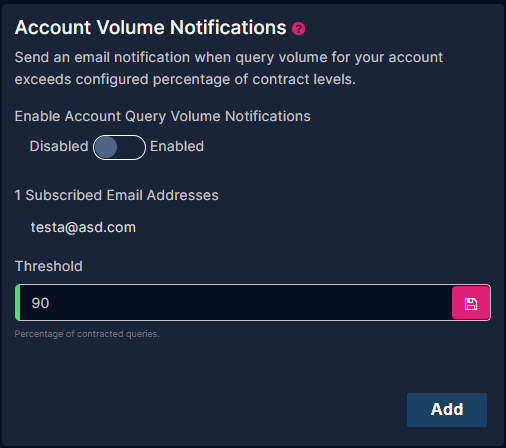
Task: Save threshold with the floppy disk icon
Action: (471, 303)
